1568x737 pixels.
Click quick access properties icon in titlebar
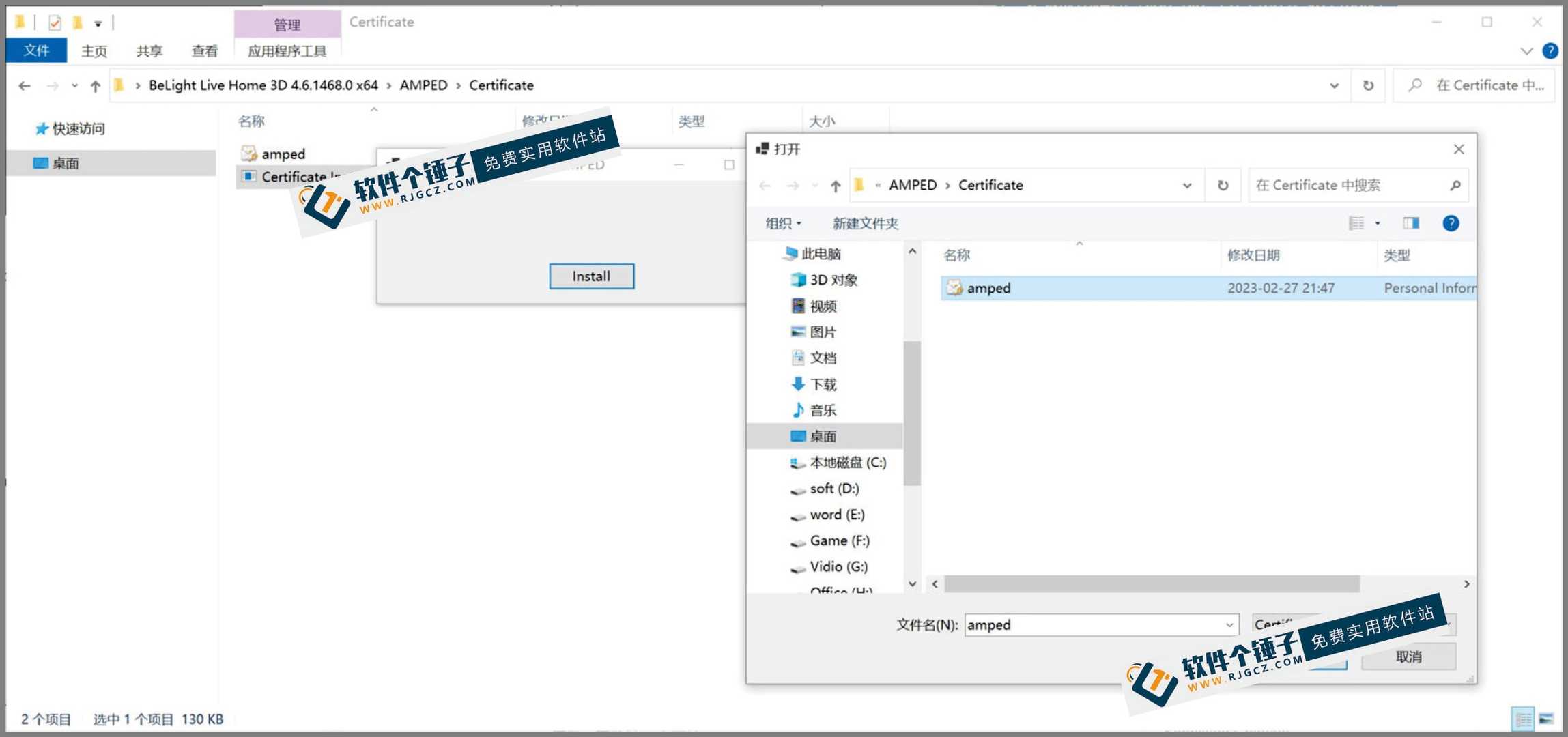click(x=55, y=23)
